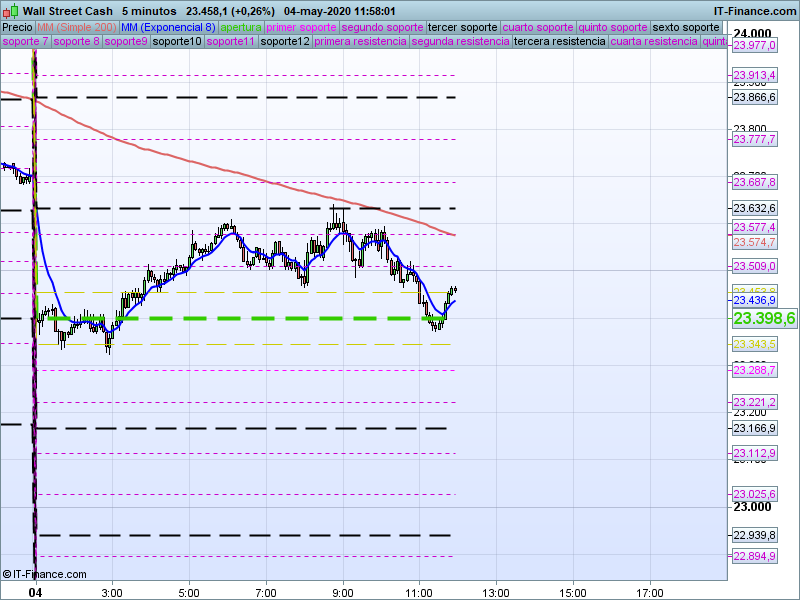This screenshot has width=800, height=600.
Task: Click the sexto soporte label
Action: pos(687,27)
